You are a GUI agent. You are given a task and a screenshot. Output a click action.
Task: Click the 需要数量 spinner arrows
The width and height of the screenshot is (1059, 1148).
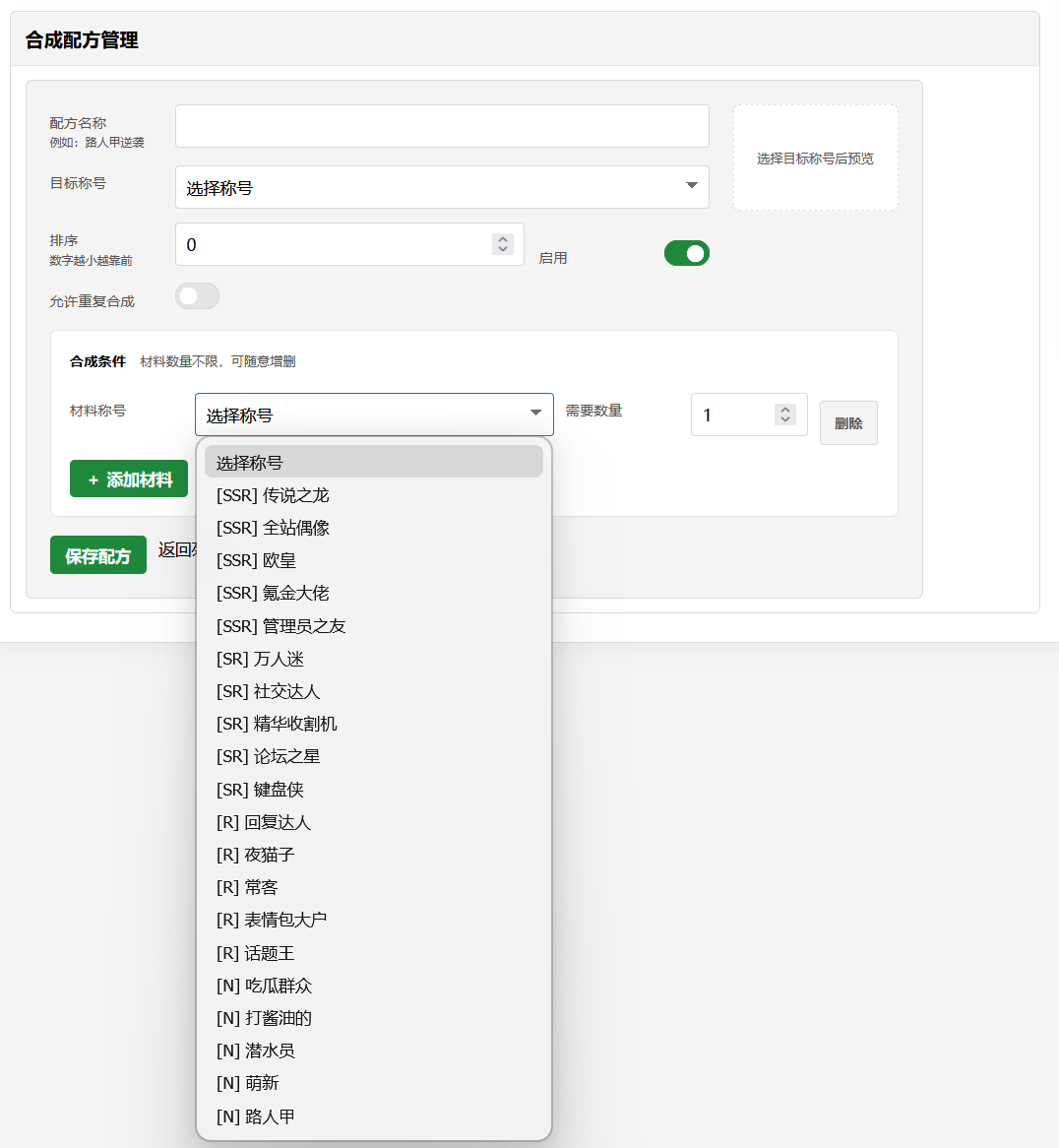[x=785, y=415]
